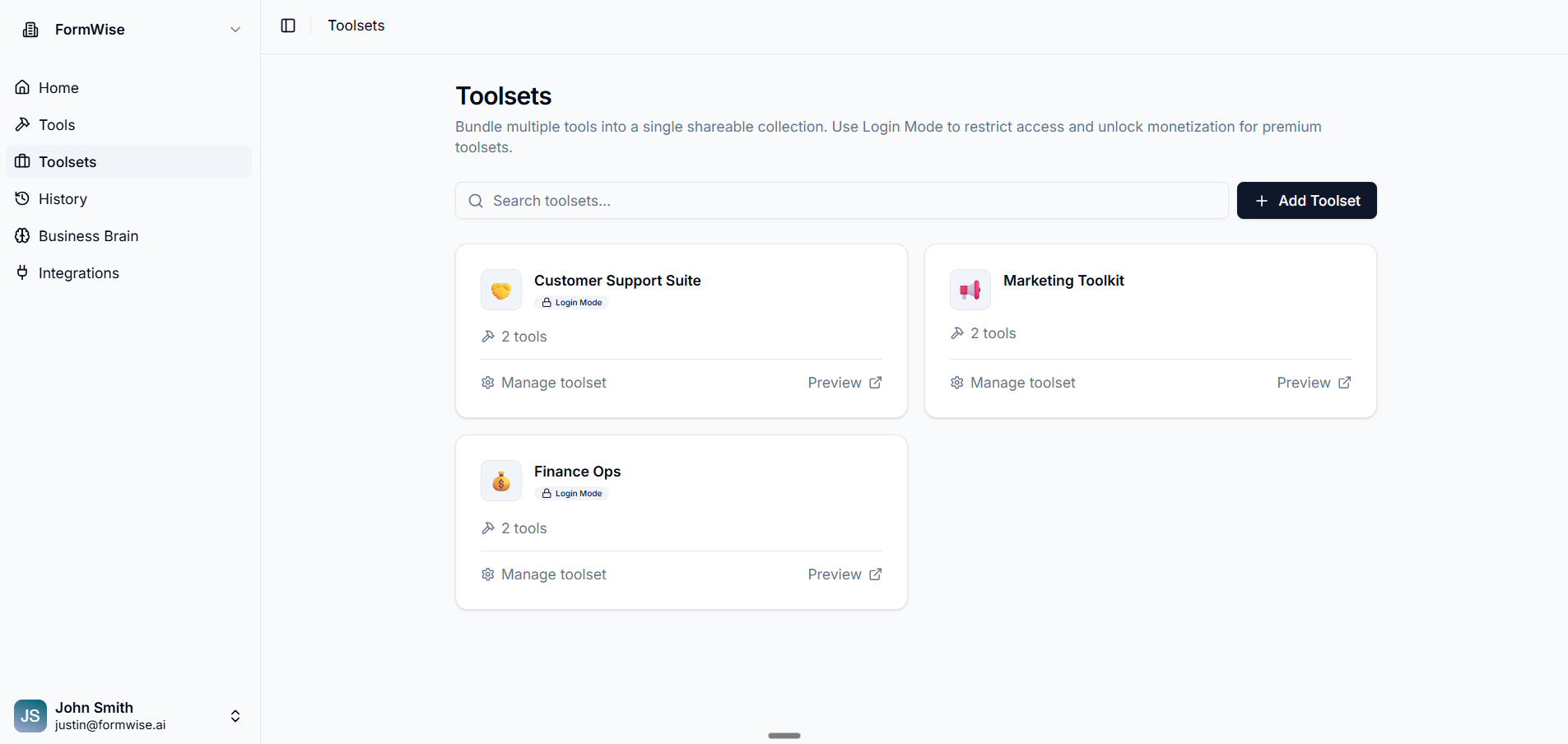The height and width of the screenshot is (744, 1568).
Task: Toggle the sidebar collapse icon
Action: [287, 26]
